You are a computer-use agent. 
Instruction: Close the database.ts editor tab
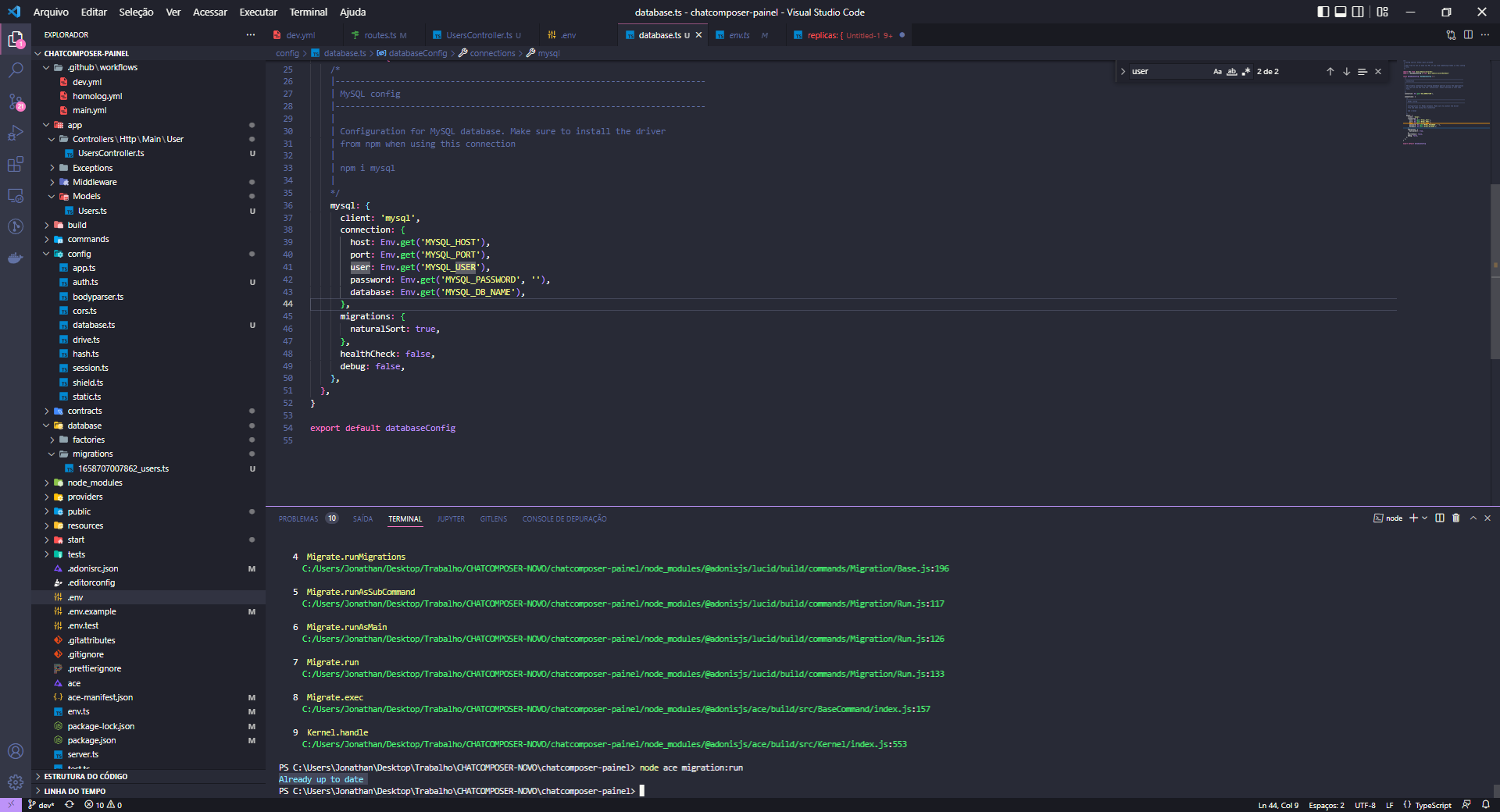pyautogui.click(x=698, y=35)
